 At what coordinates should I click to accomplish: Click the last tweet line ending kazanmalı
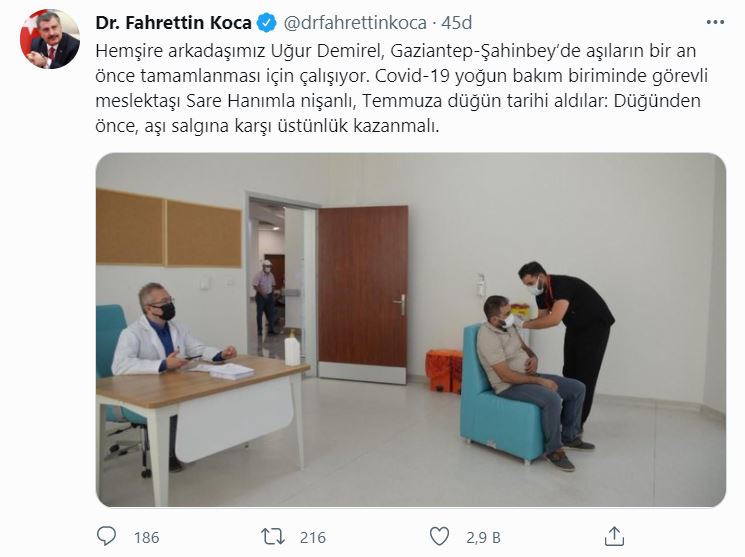(267, 126)
